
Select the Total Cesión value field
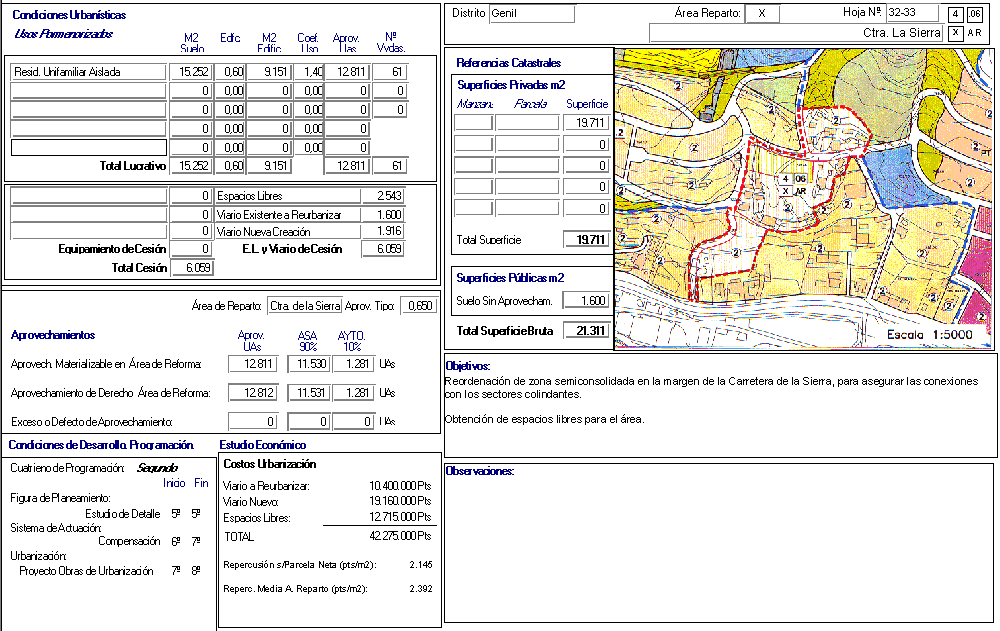coord(192,268)
